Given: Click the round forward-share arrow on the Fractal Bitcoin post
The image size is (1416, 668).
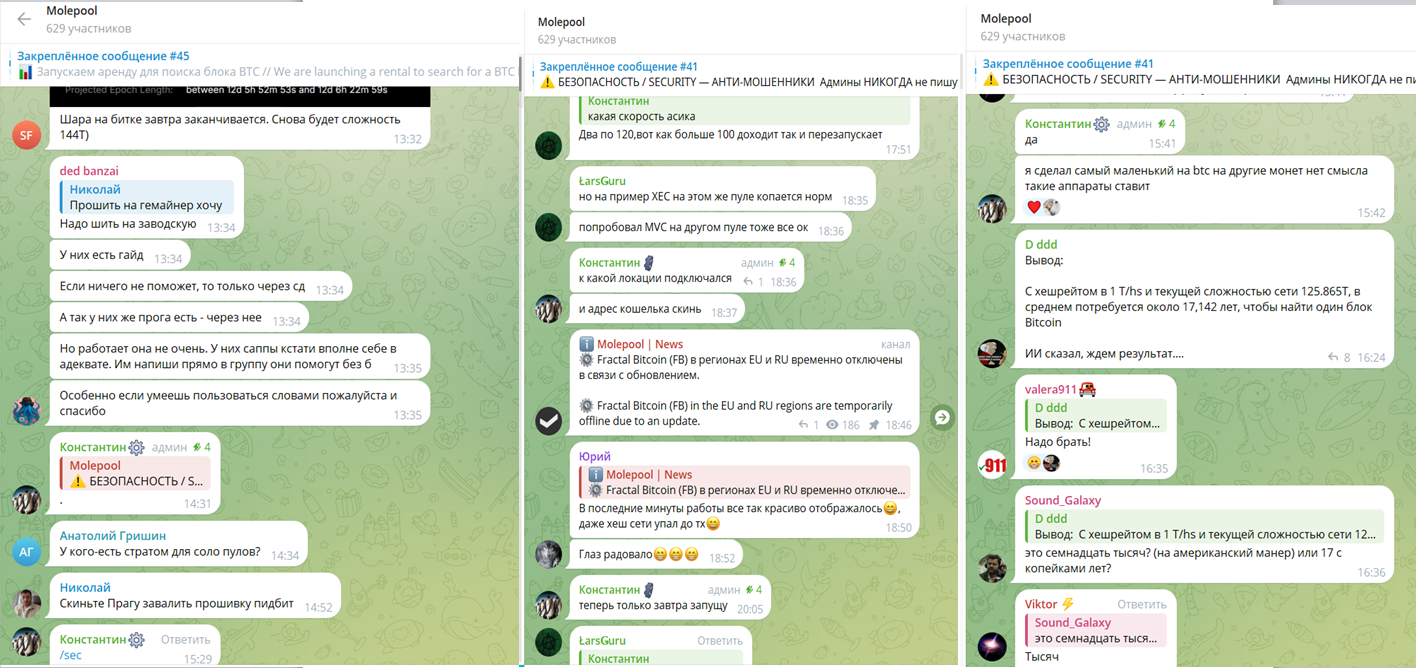Looking at the screenshot, I should [x=942, y=418].
